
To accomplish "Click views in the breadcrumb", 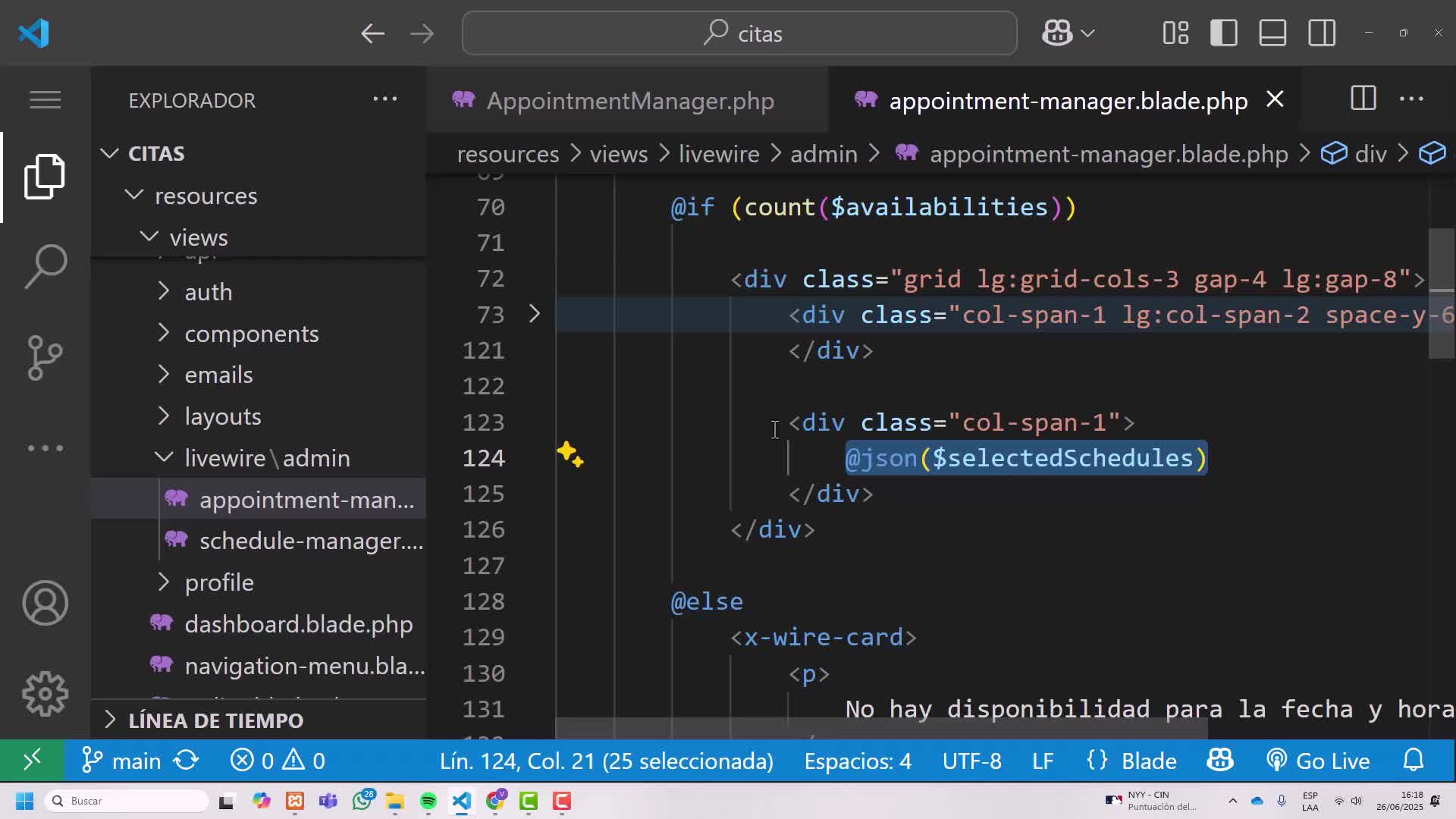I will point(619,154).
